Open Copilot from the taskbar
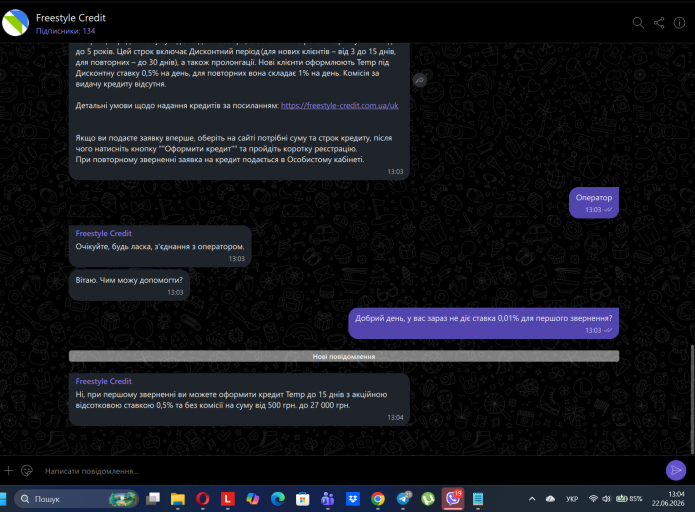 pos(253,499)
